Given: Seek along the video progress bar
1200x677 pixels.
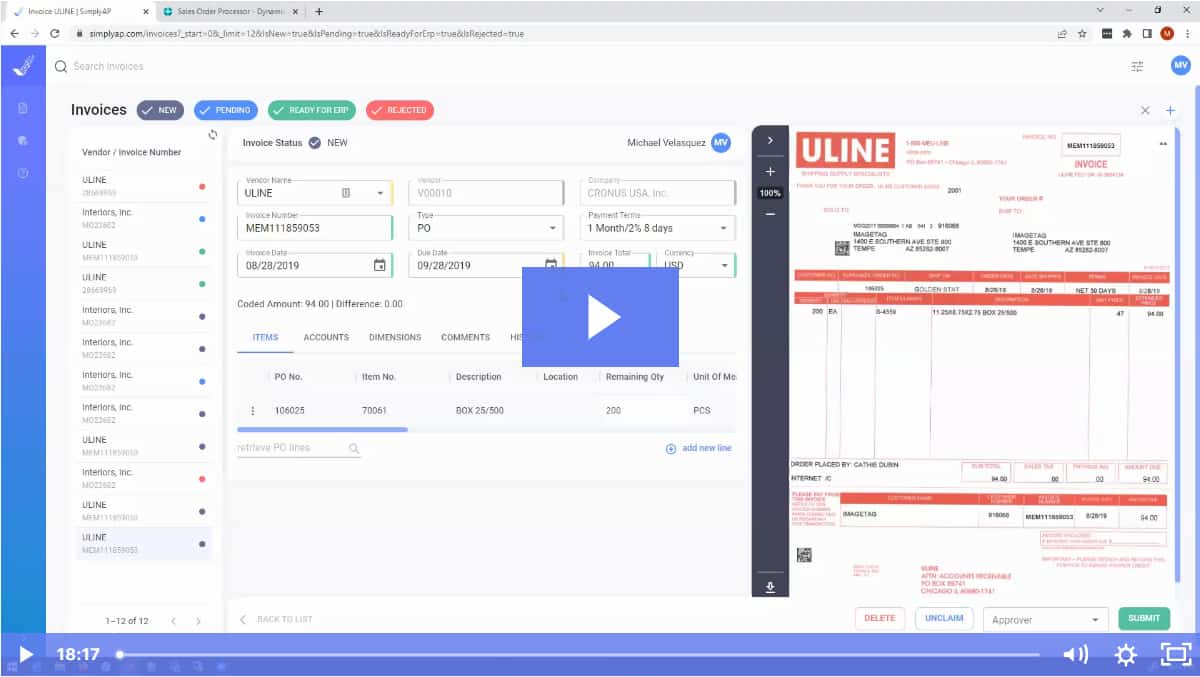Looking at the screenshot, I should [x=579, y=655].
